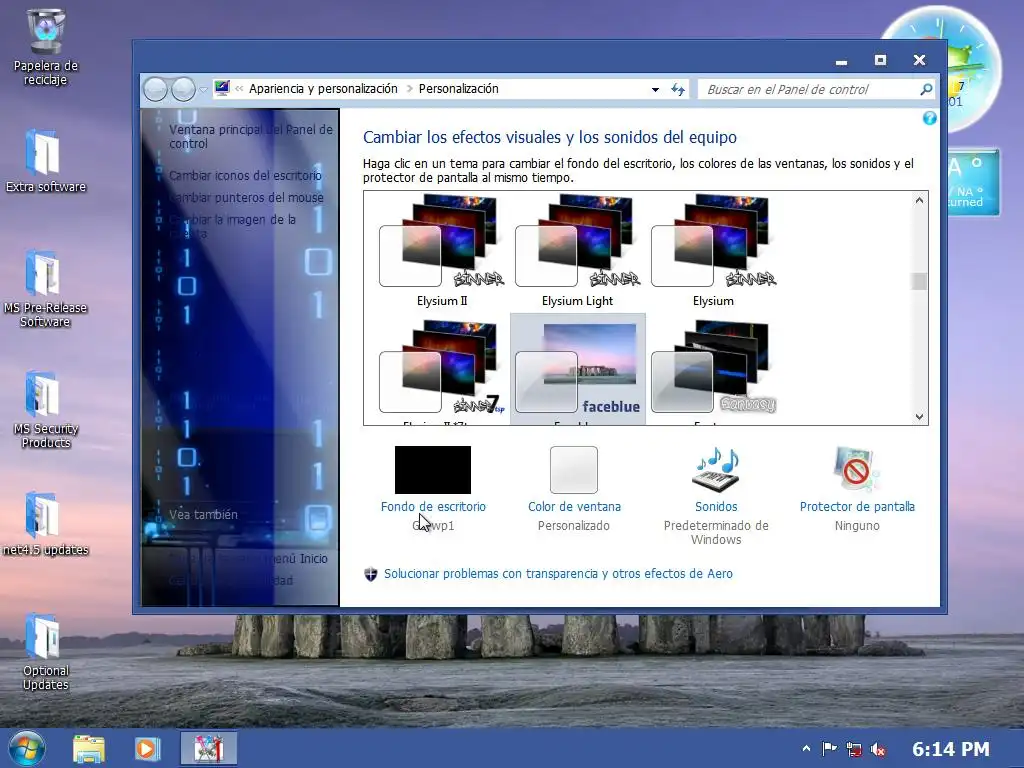Select the Elysium theme

[713, 251]
